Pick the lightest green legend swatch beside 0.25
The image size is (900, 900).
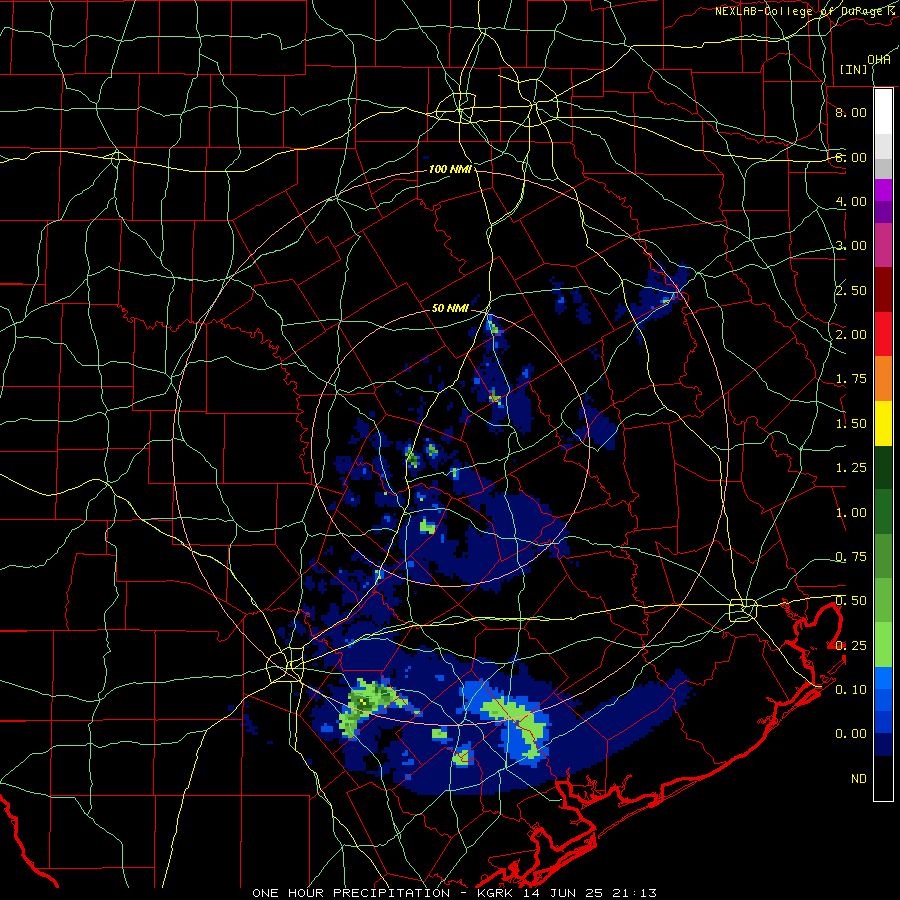point(883,646)
